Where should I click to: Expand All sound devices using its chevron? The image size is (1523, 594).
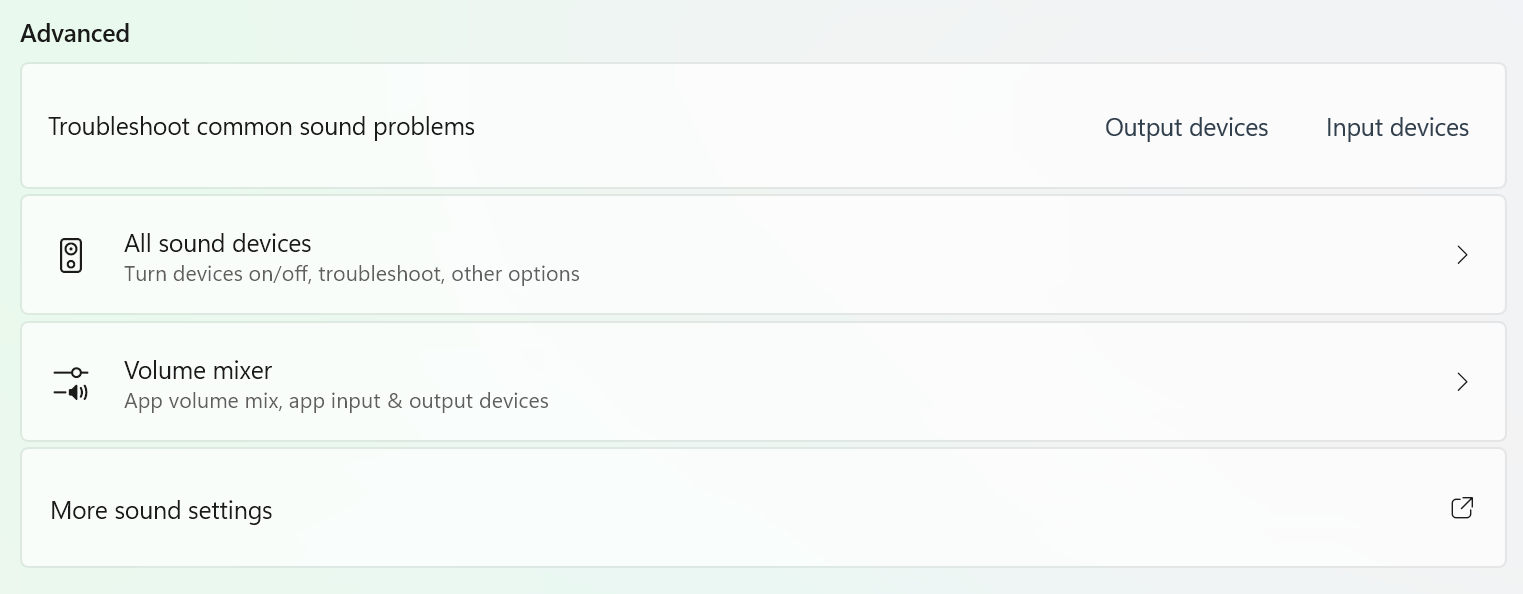point(1462,255)
